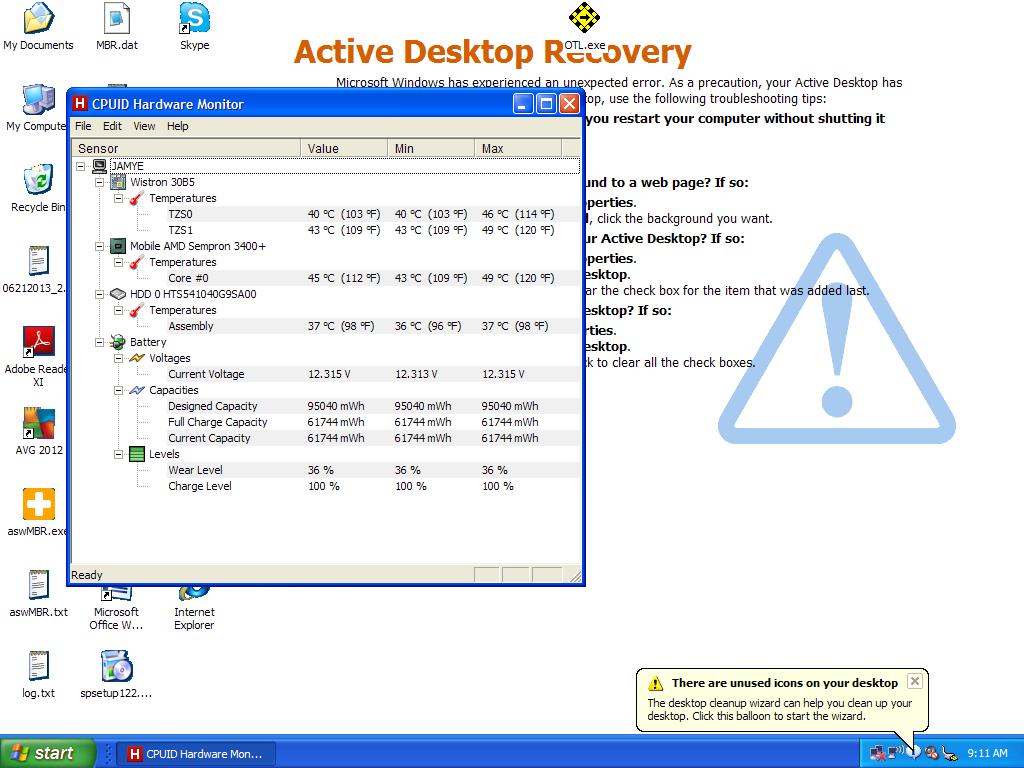Collapse the Voltages branch
The image size is (1024, 768).
pos(118,359)
